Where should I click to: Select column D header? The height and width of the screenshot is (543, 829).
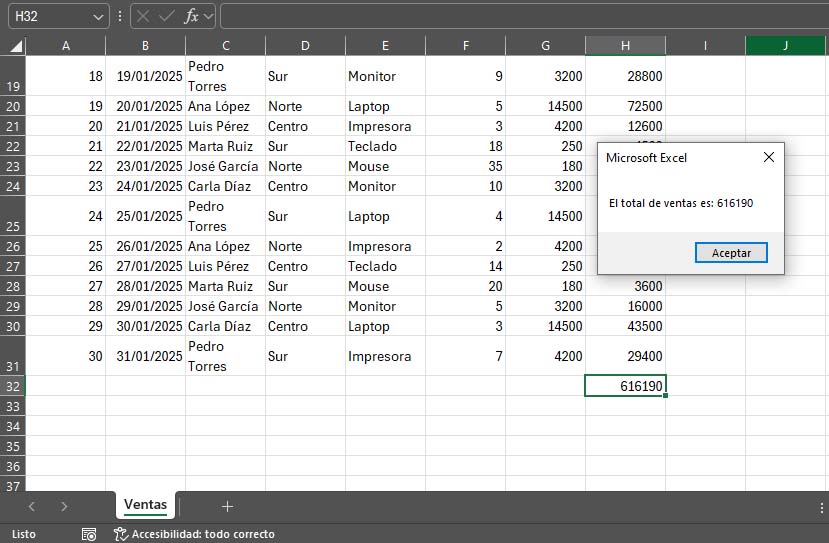tap(306, 46)
